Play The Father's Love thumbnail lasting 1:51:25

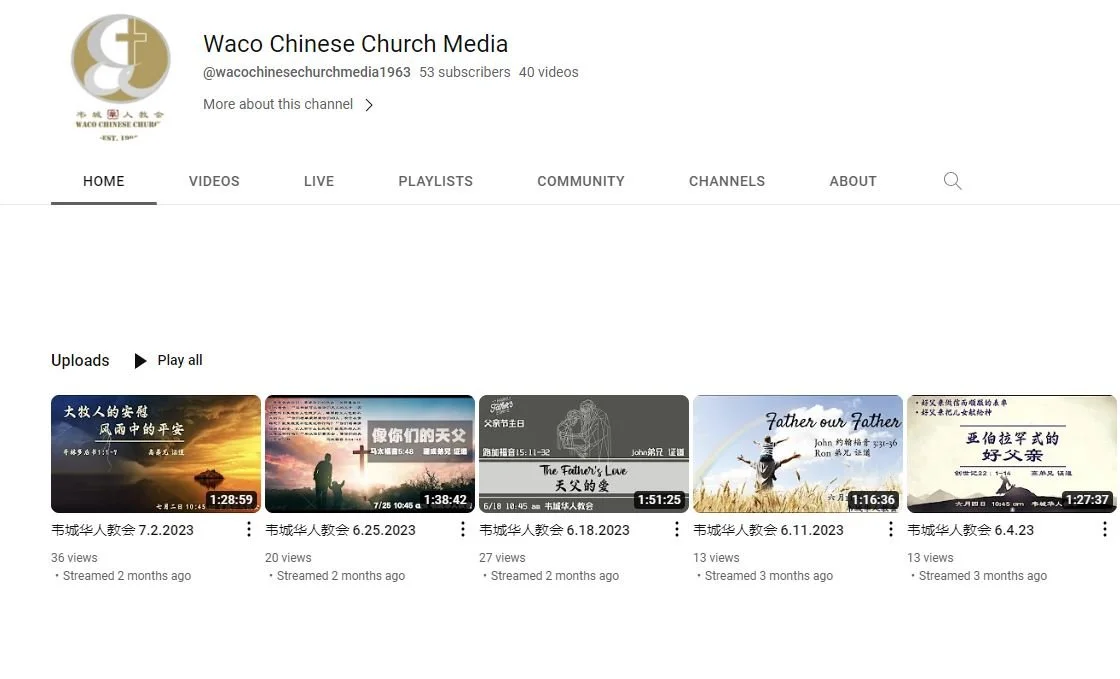[x=584, y=454]
